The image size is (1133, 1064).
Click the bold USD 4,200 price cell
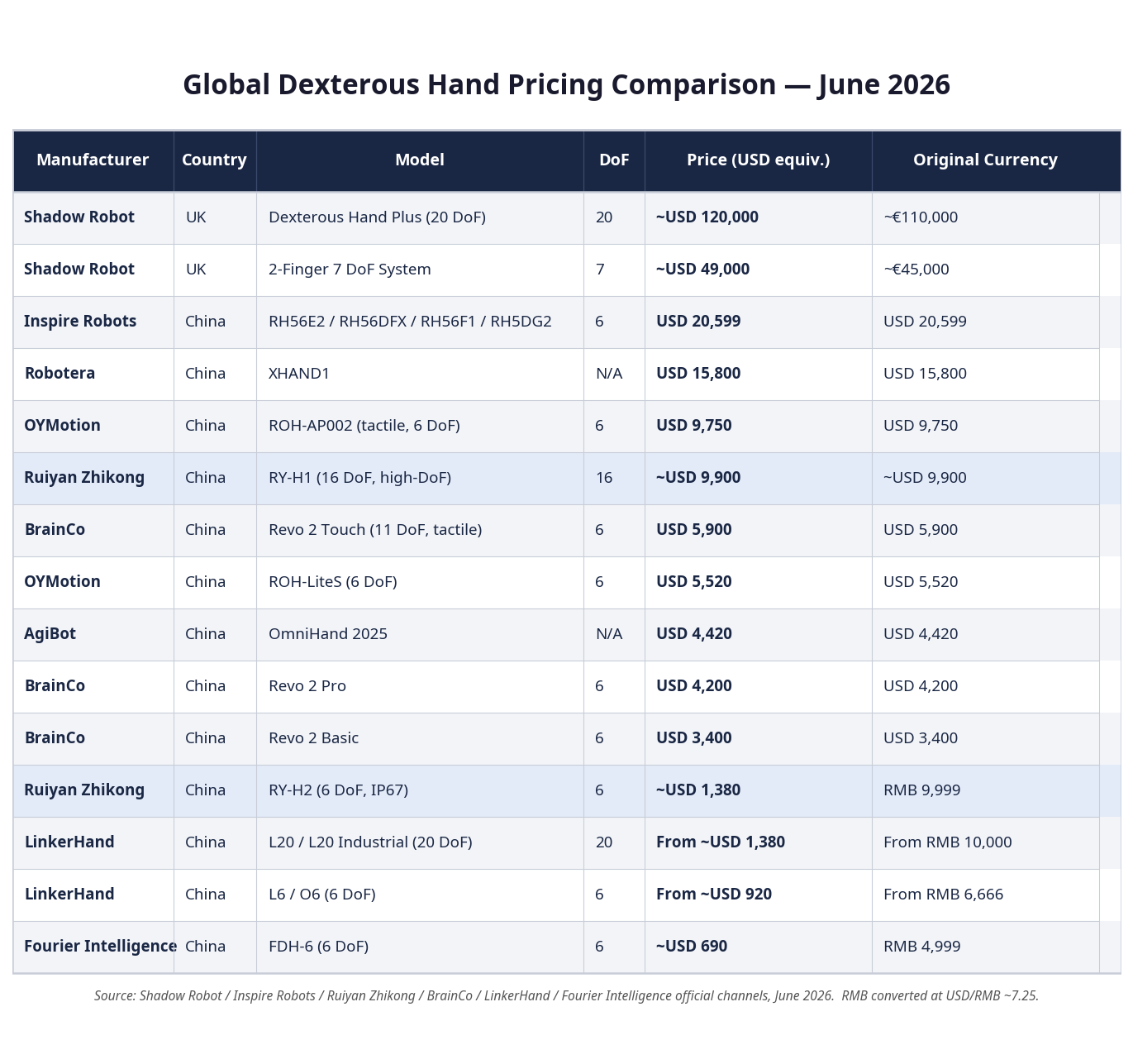pos(758,686)
